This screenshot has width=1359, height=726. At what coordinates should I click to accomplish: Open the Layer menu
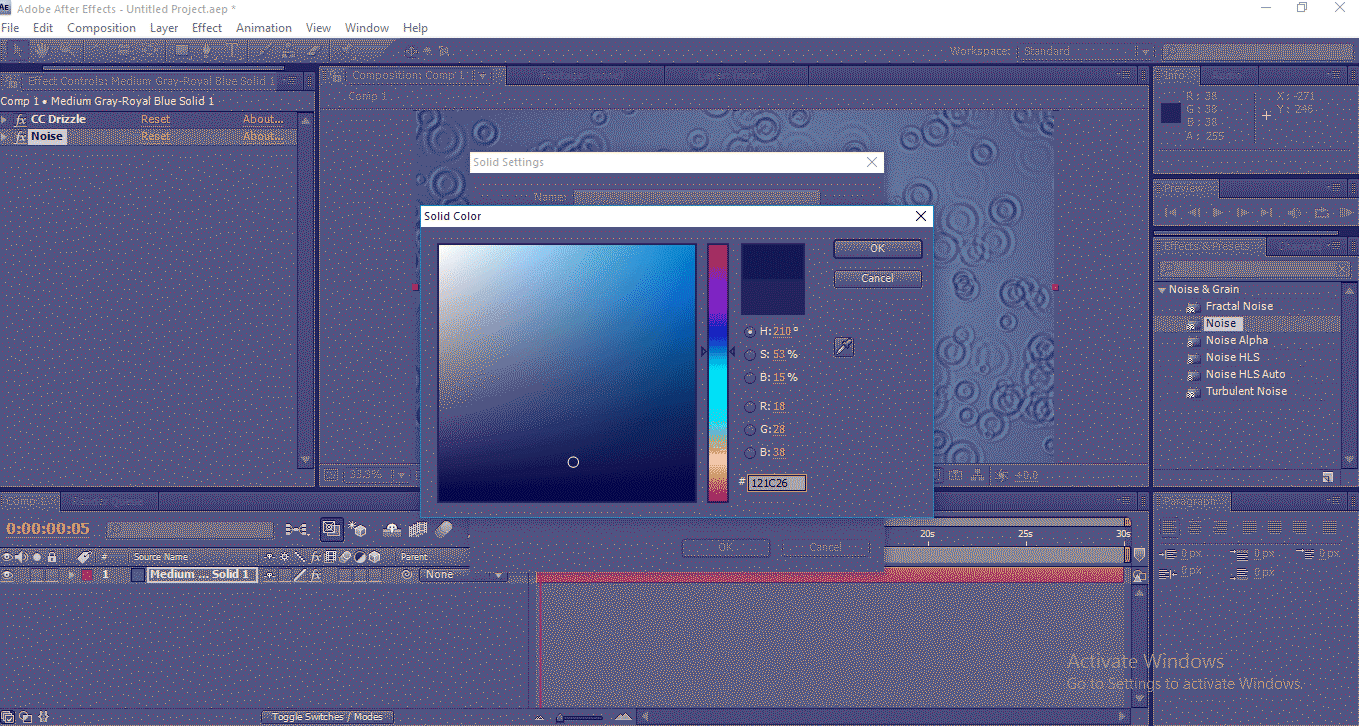(x=164, y=28)
